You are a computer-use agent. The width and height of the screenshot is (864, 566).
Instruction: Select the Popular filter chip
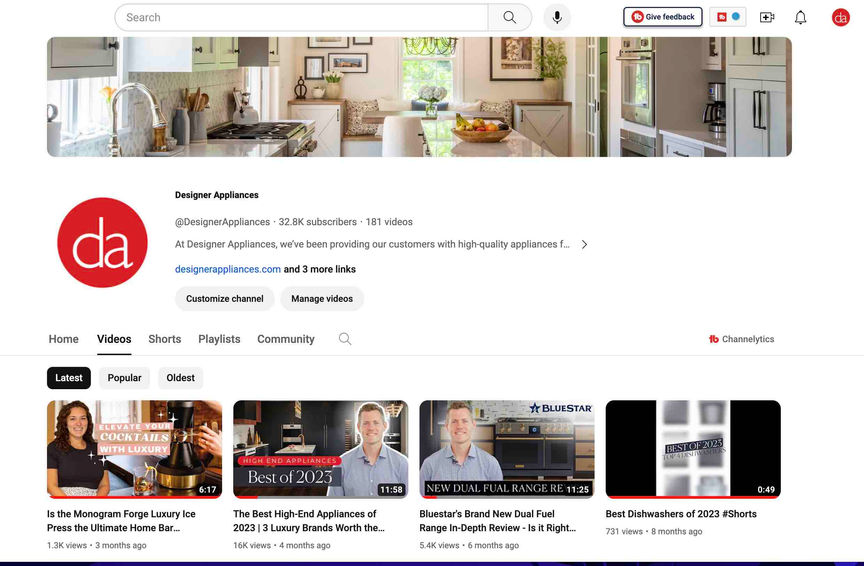click(x=125, y=378)
